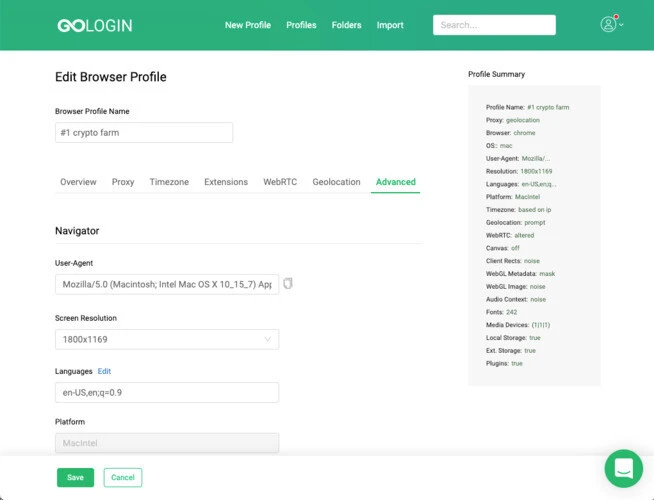The image size is (654, 500).
Task: Switch to the Overview tab
Action: pos(78,182)
